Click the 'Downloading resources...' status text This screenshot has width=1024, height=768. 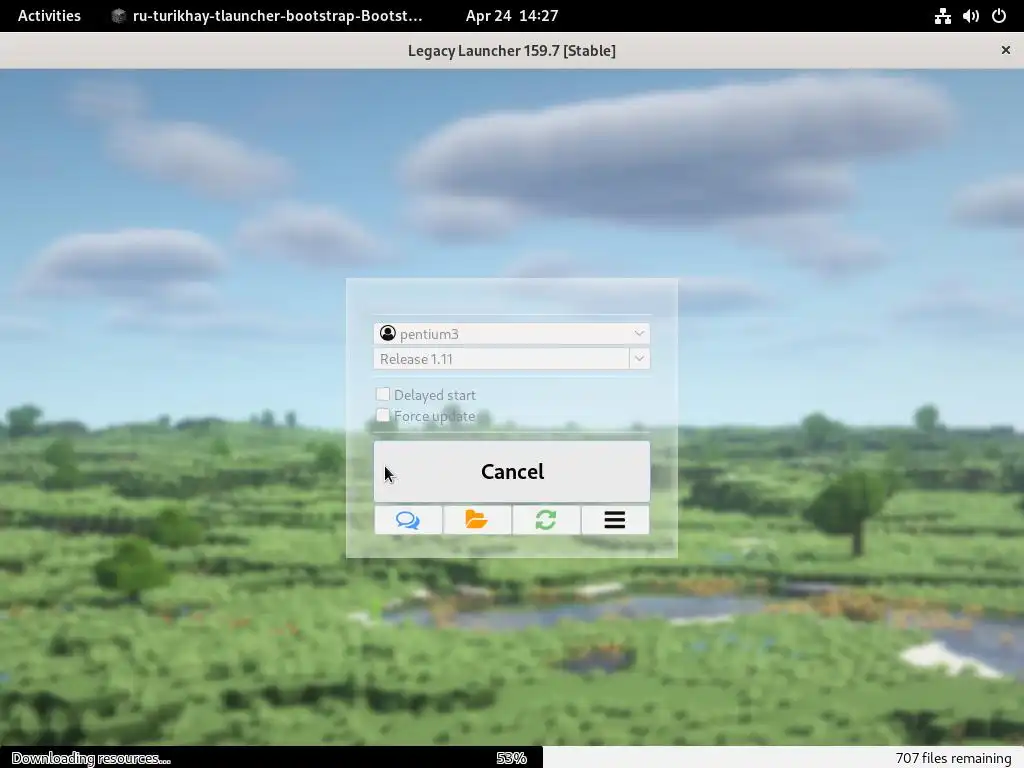click(x=91, y=758)
